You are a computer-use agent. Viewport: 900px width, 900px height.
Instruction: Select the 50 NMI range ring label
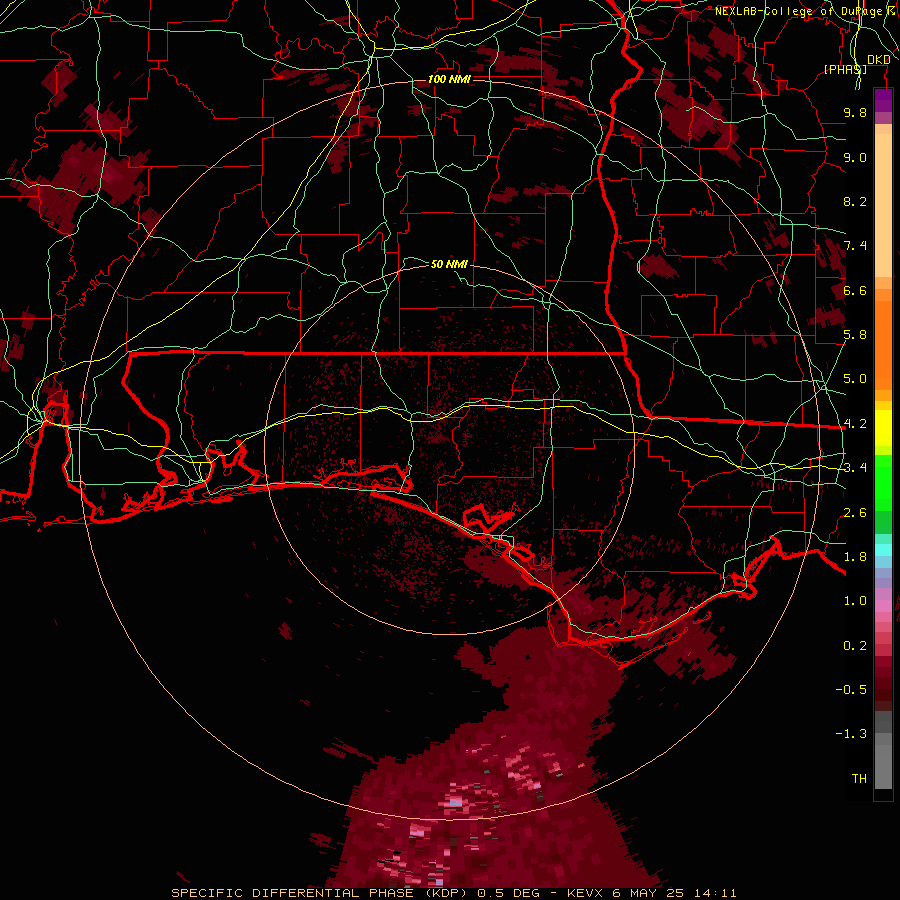click(449, 264)
